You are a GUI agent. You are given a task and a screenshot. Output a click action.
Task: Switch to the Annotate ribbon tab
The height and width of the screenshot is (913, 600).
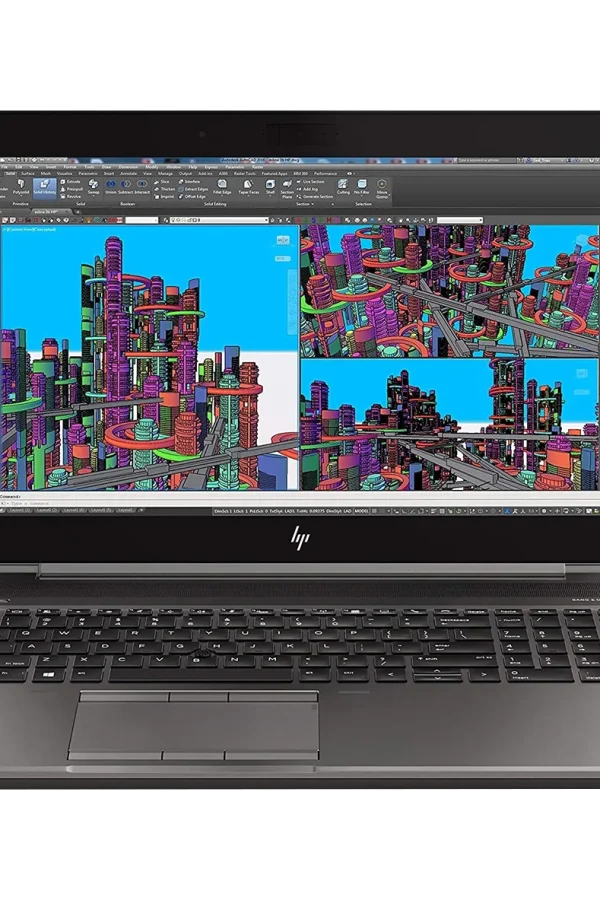(x=128, y=173)
